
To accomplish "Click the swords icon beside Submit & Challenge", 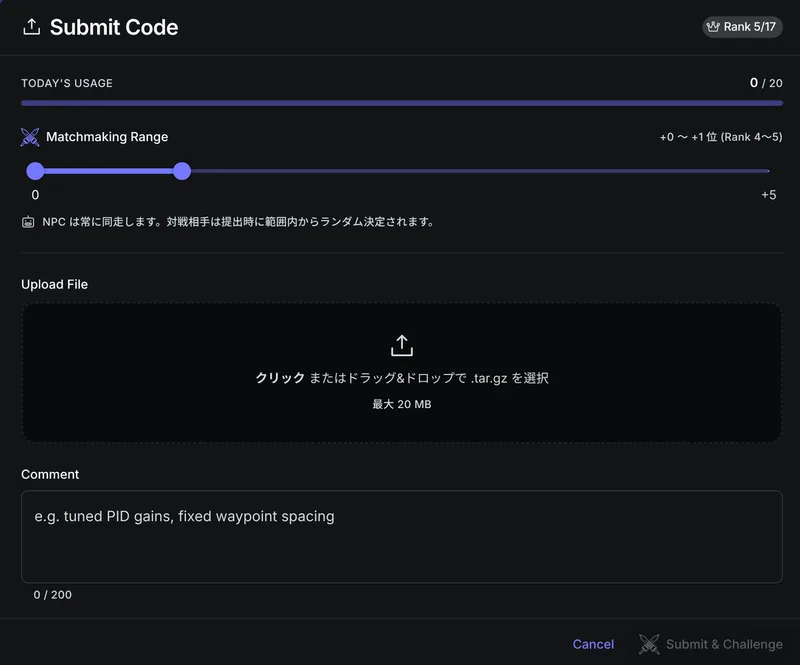I will pos(649,644).
